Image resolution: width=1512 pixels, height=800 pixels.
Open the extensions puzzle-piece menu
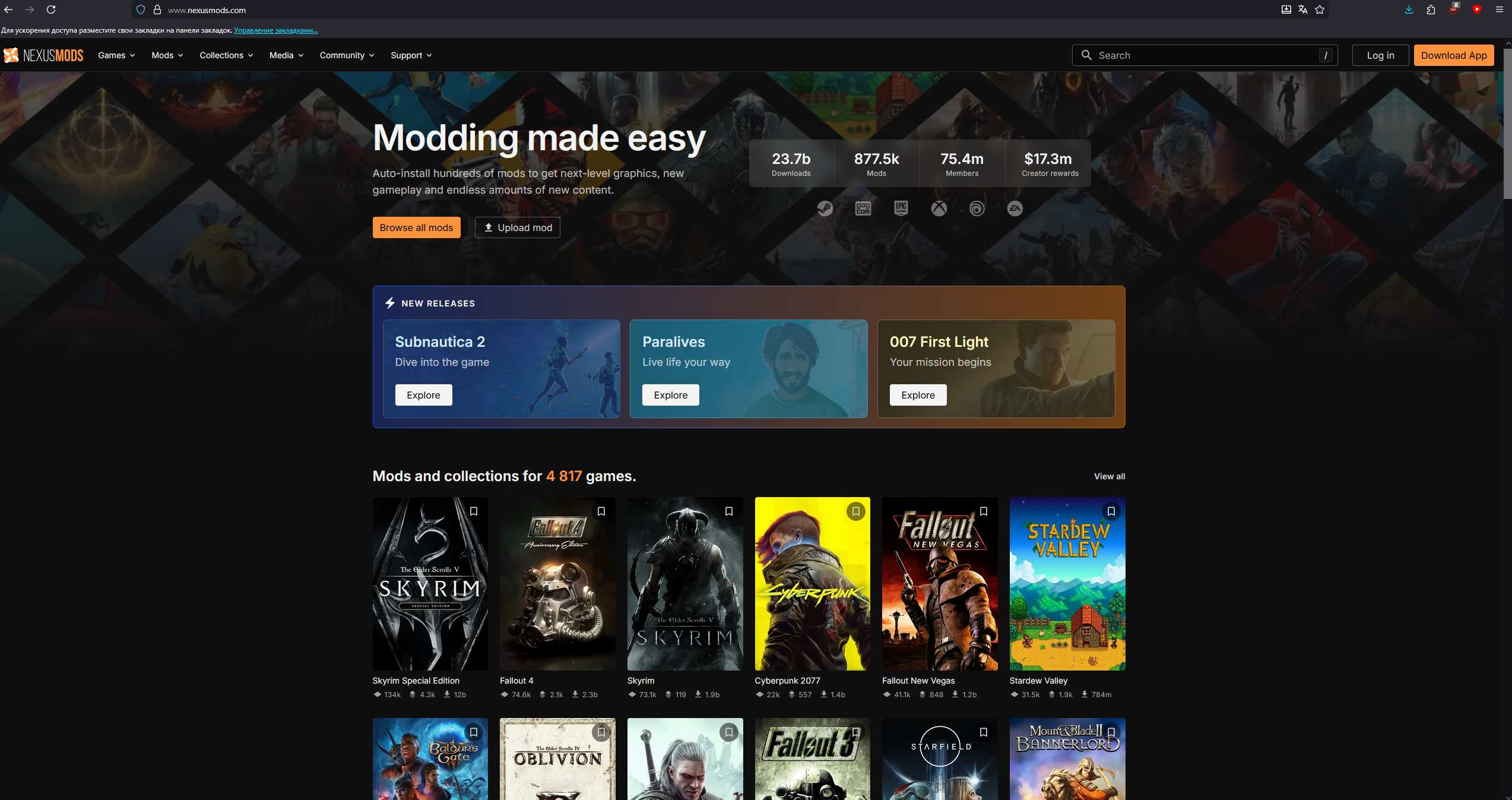point(1431,10)
